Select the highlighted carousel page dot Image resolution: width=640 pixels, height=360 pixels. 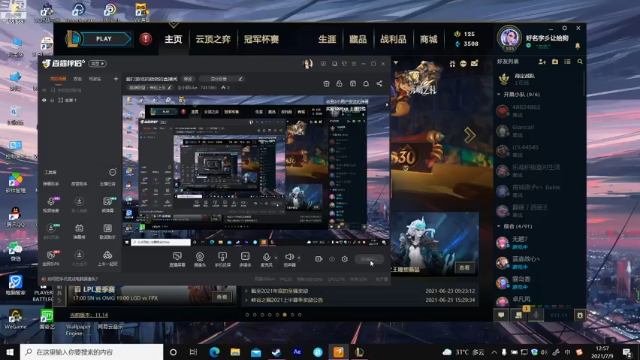[x=285, y=315]
